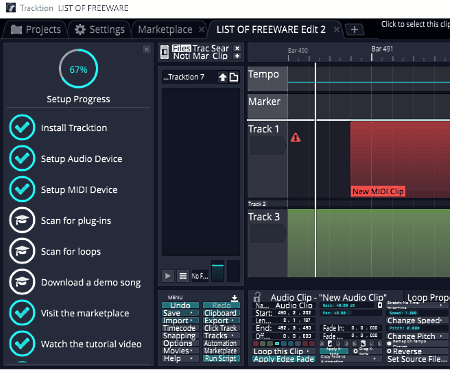450x370 pixels.
Task: Click the Undo button
Action: 180,305
